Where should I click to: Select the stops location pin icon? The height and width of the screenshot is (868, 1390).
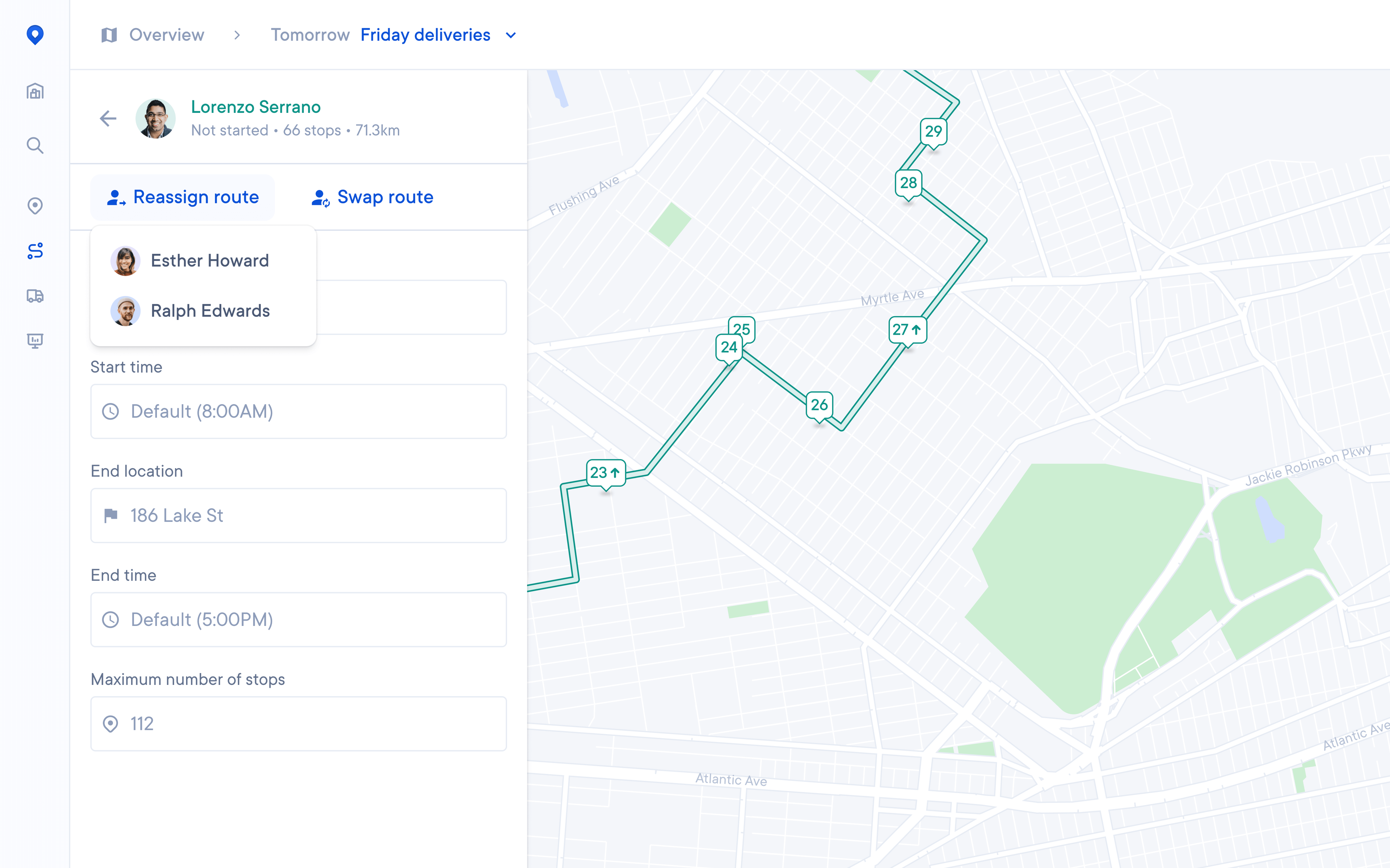pyautogui.click(x=35, y=205)
